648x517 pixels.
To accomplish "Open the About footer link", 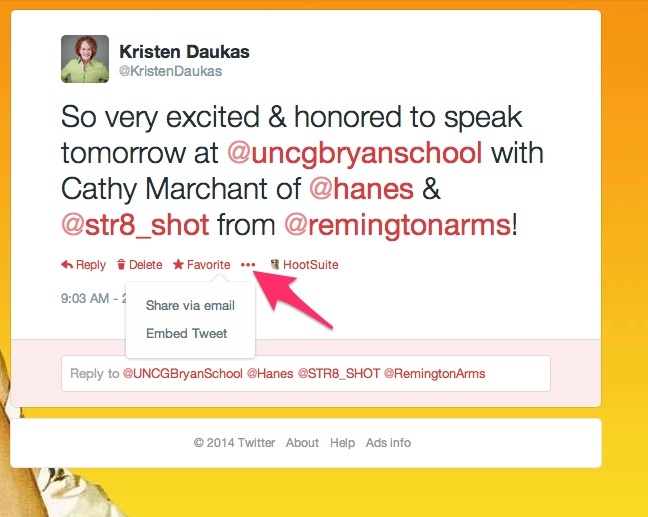I will (x=302, y=443).
